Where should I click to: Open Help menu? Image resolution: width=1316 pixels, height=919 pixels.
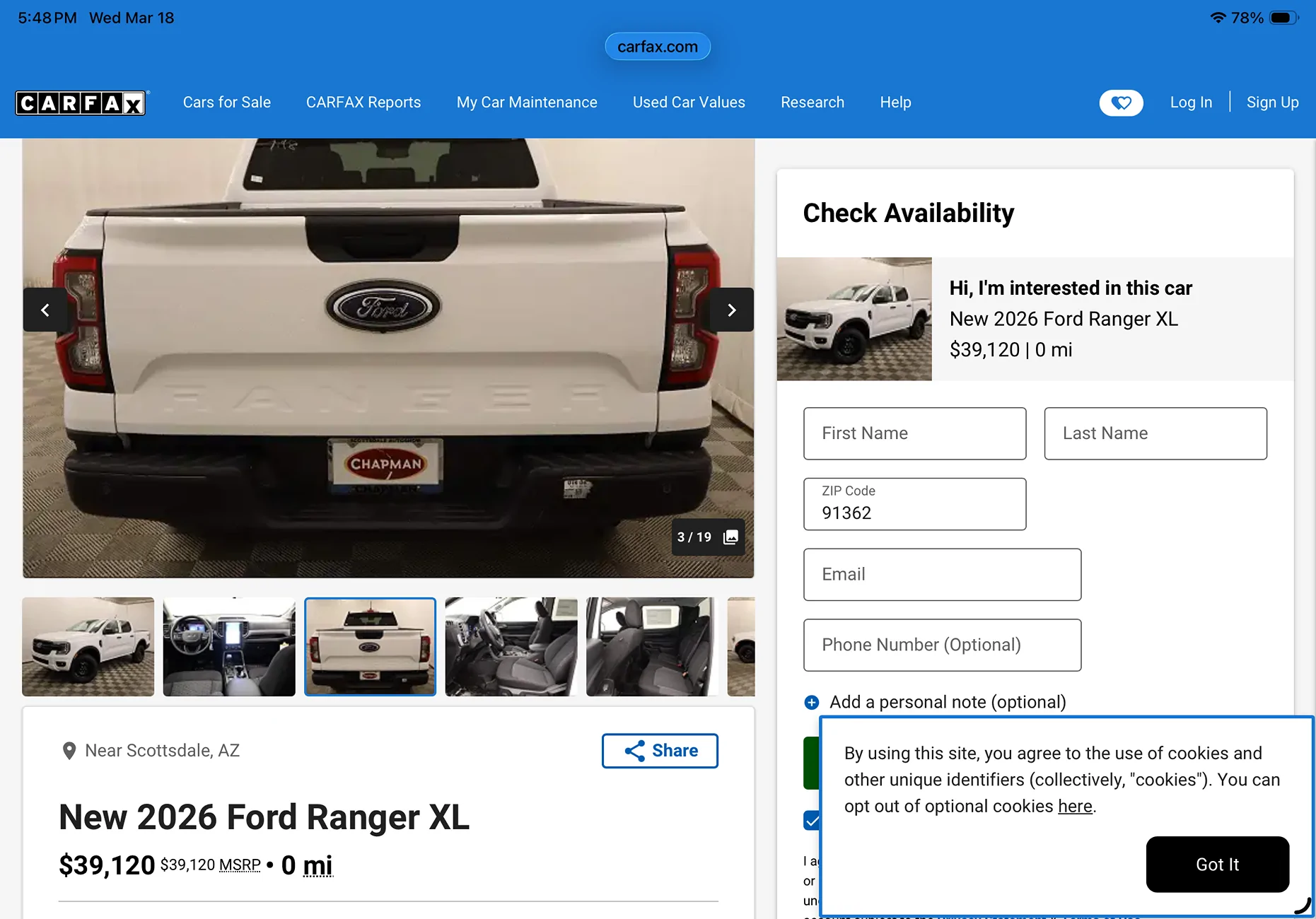pos(895,103)
